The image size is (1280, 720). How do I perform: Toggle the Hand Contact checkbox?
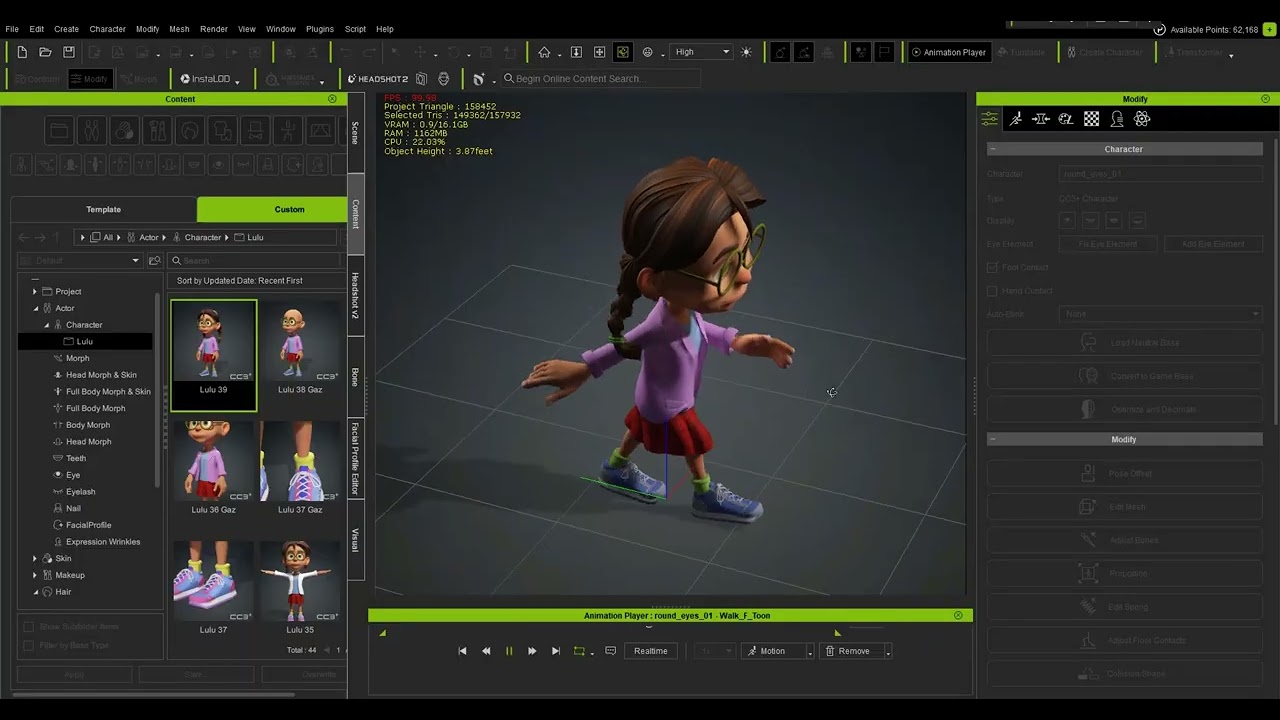(x=992, y=291)
